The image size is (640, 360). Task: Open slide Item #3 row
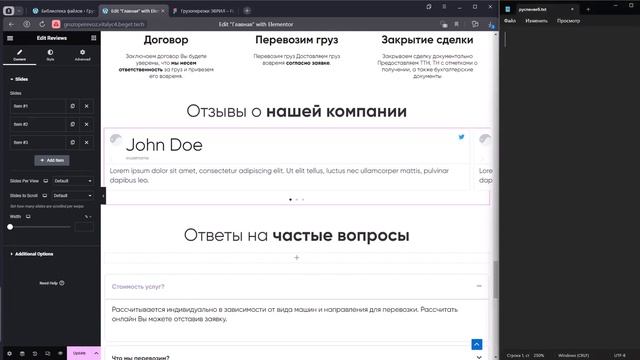(38, 142)
